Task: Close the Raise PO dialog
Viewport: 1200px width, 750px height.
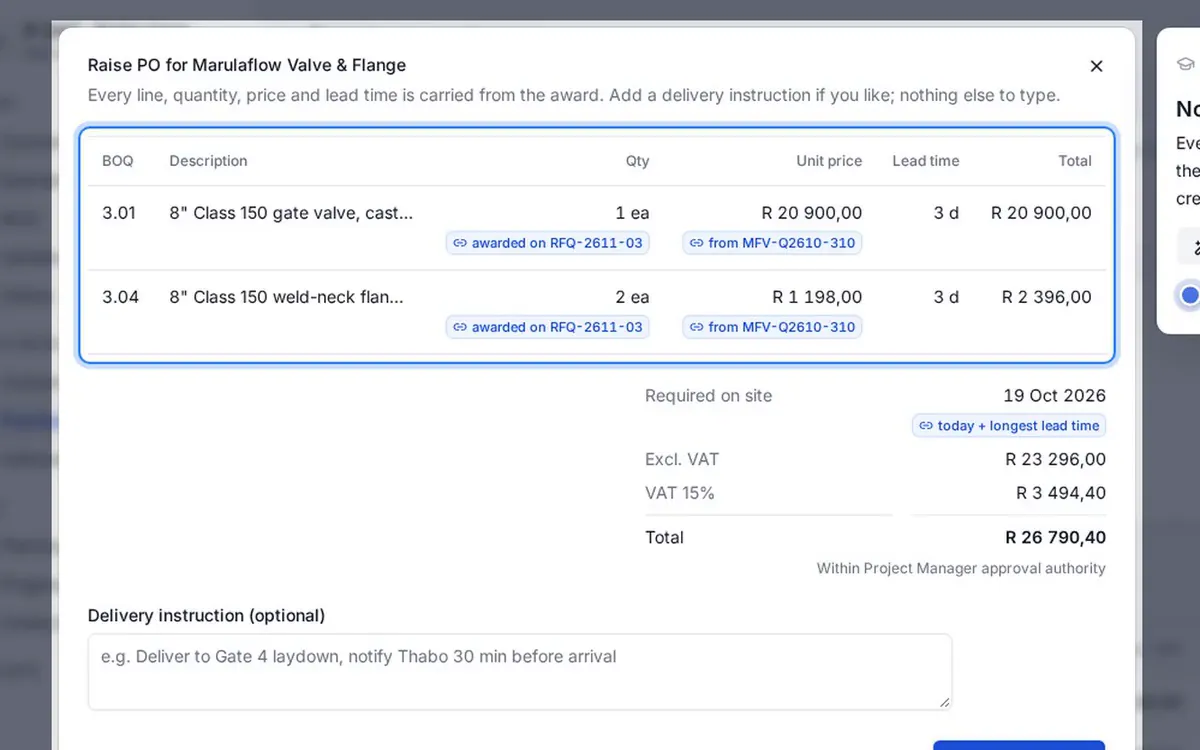Action: coord(1096,66)
